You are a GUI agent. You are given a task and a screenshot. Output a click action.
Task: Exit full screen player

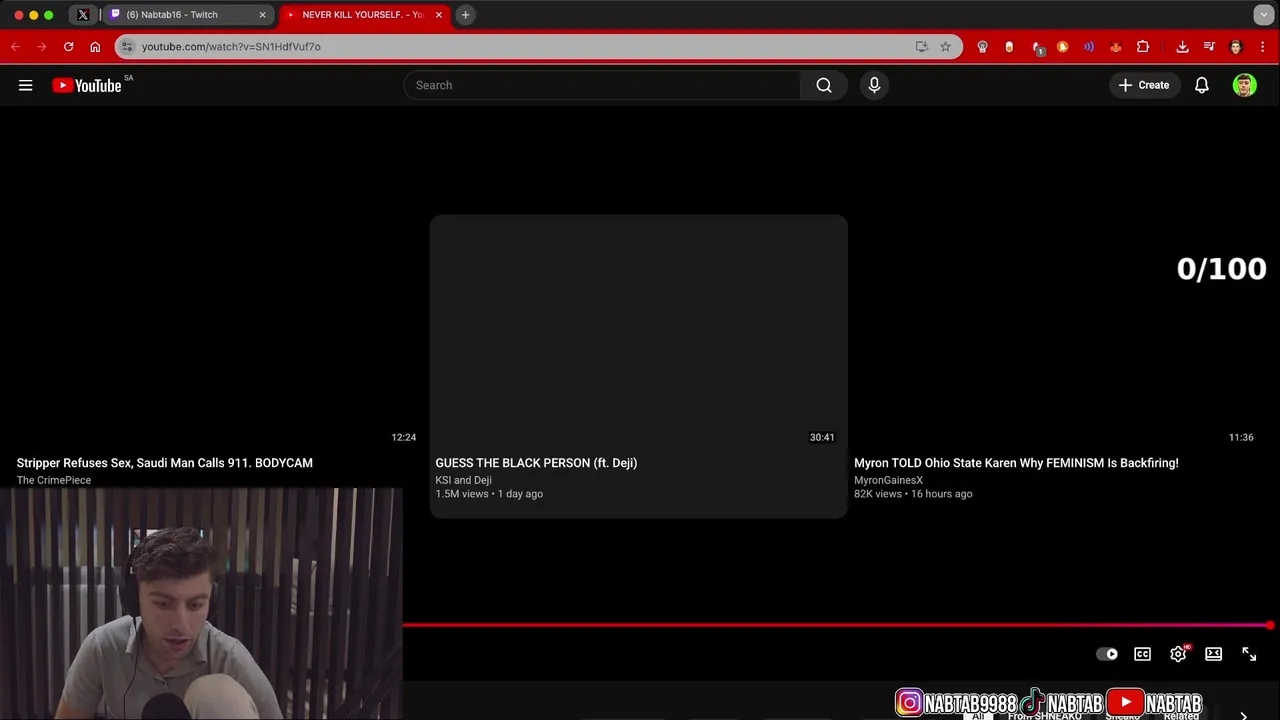pyautogui.click(x=1249, y=654)
